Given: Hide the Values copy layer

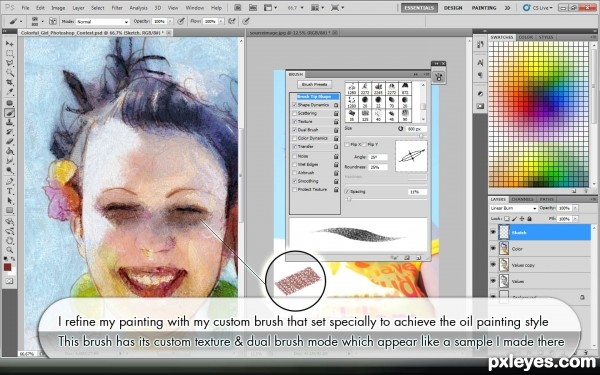Looking at the screenshot, I should pyautogui.click(x=493, y=265).
